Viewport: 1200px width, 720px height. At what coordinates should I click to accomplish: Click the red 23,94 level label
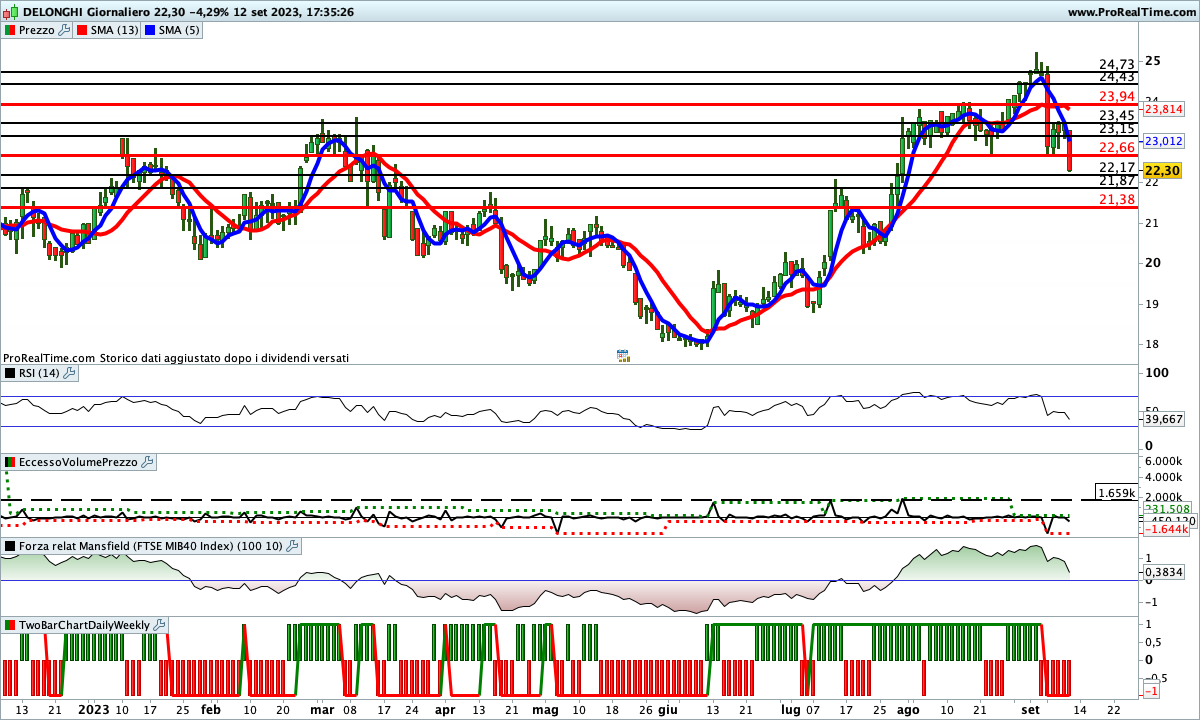(x=1116, y=96)
